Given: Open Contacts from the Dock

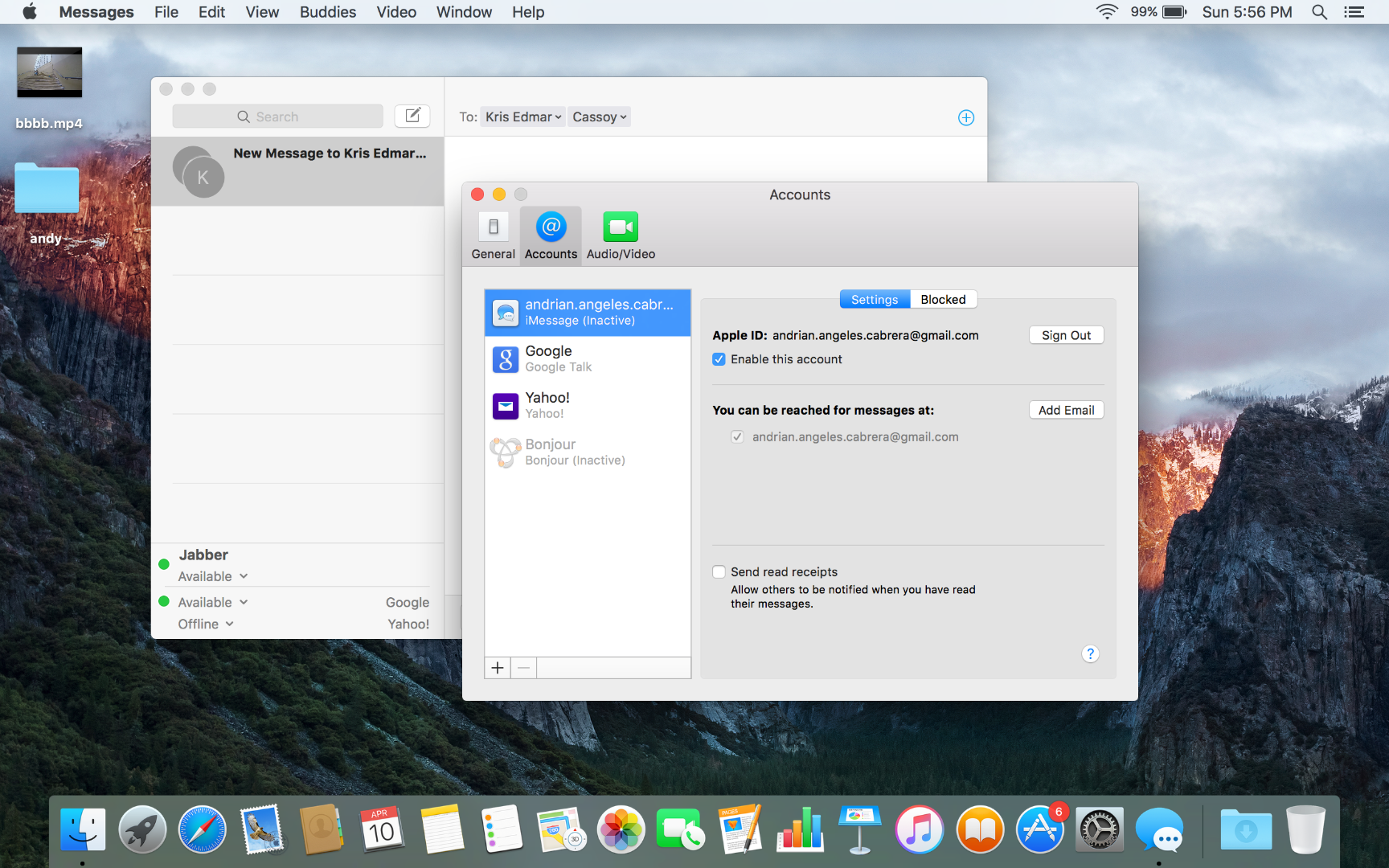Looking at the screenshot, I should pyautogui.click(x=322, y=829).
